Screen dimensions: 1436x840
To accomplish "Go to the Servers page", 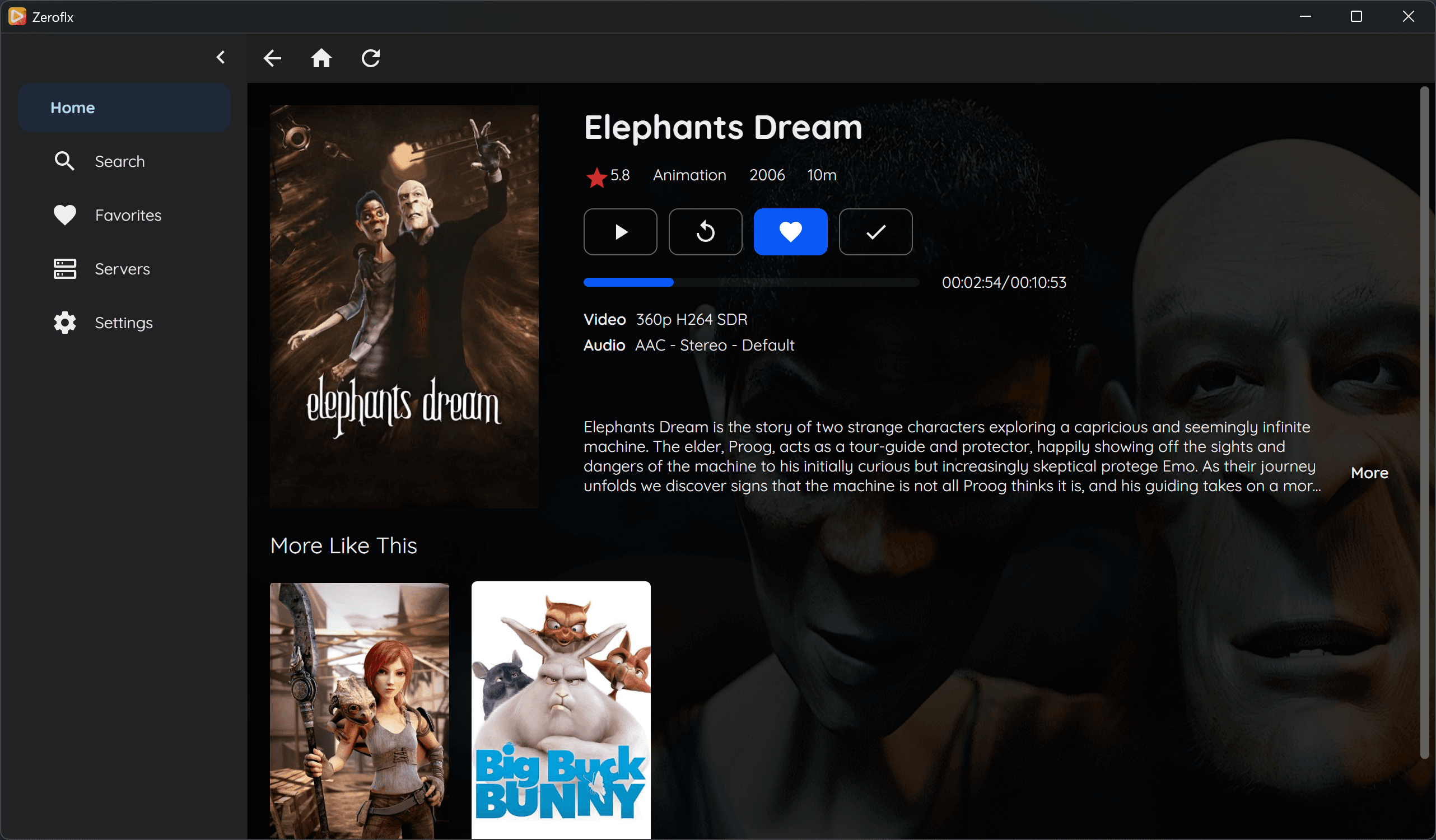I will pos(122,269).
